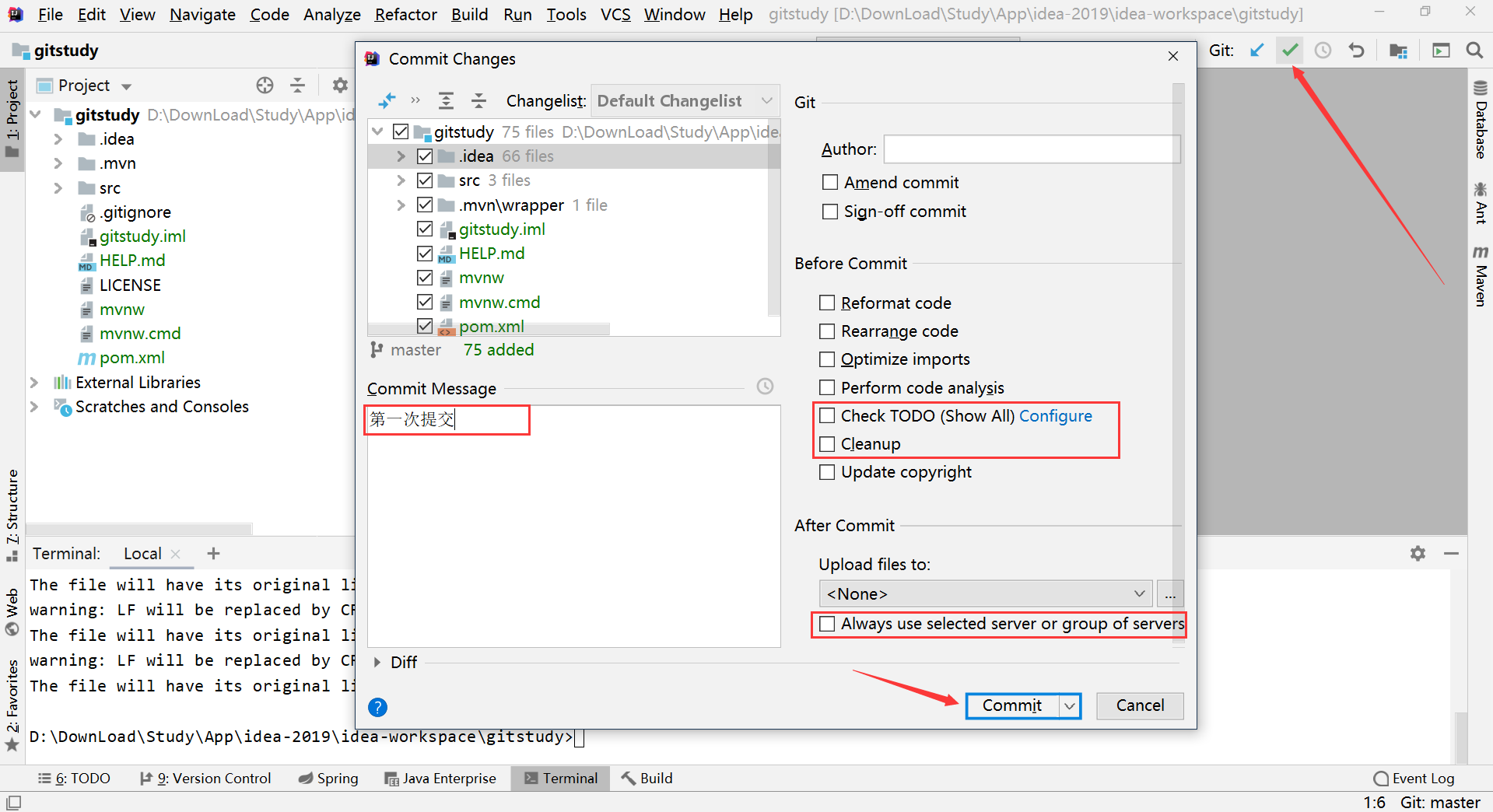Click the bottom-left tool windows toggle icon
This screenshot has height=812, width=1493.
[13, 802]
